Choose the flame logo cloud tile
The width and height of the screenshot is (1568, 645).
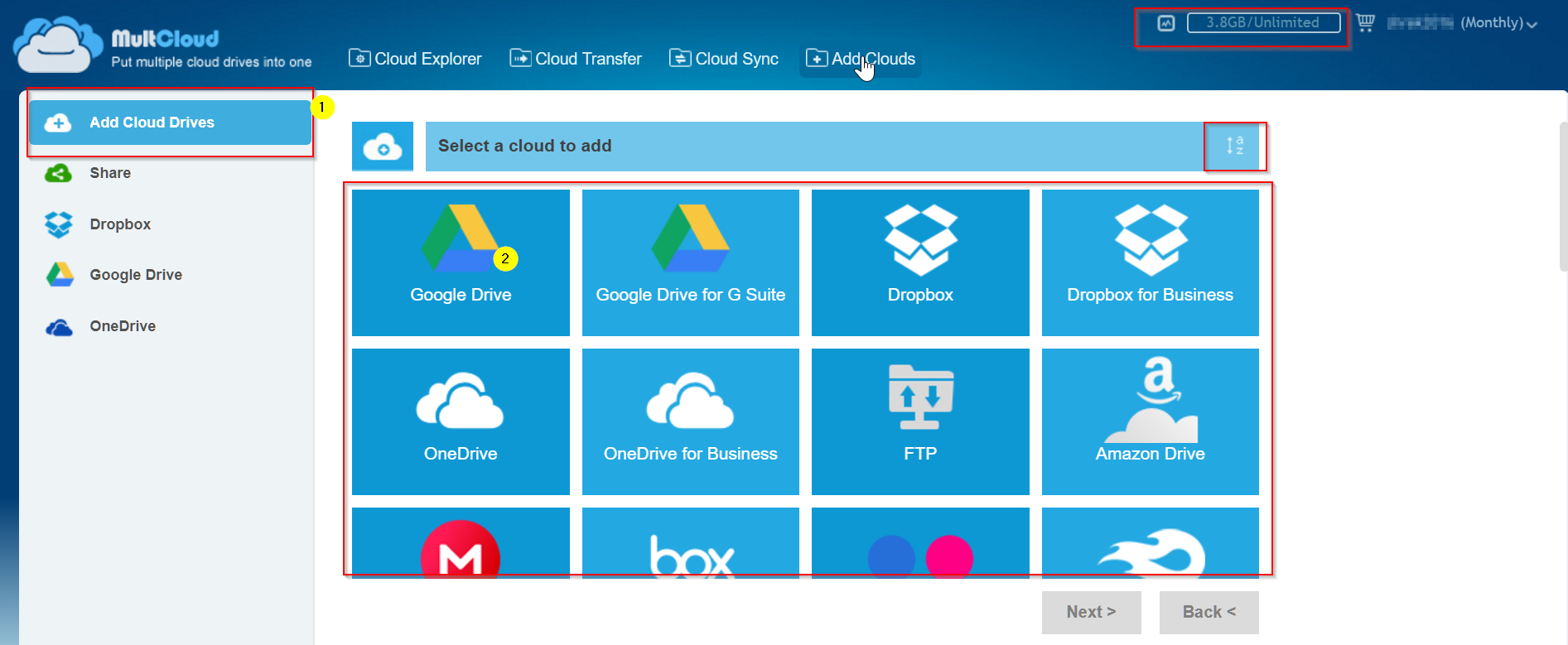pos(1151,543)
